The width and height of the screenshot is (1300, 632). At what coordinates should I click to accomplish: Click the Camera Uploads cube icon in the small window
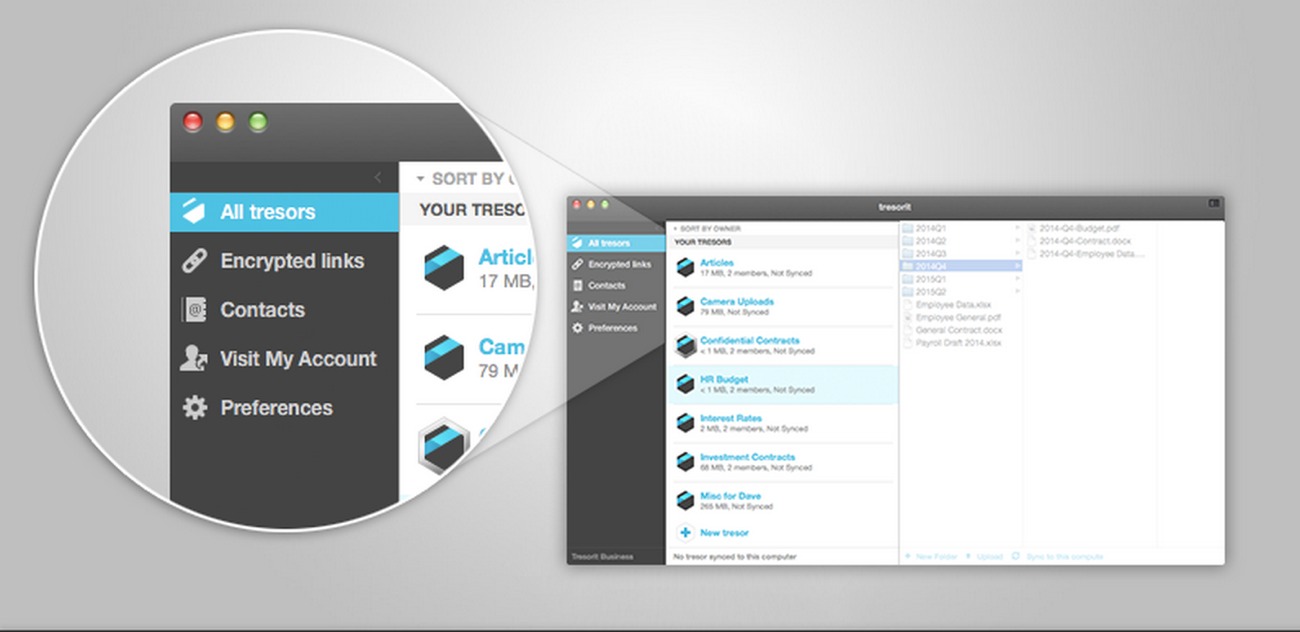point(685,306)
